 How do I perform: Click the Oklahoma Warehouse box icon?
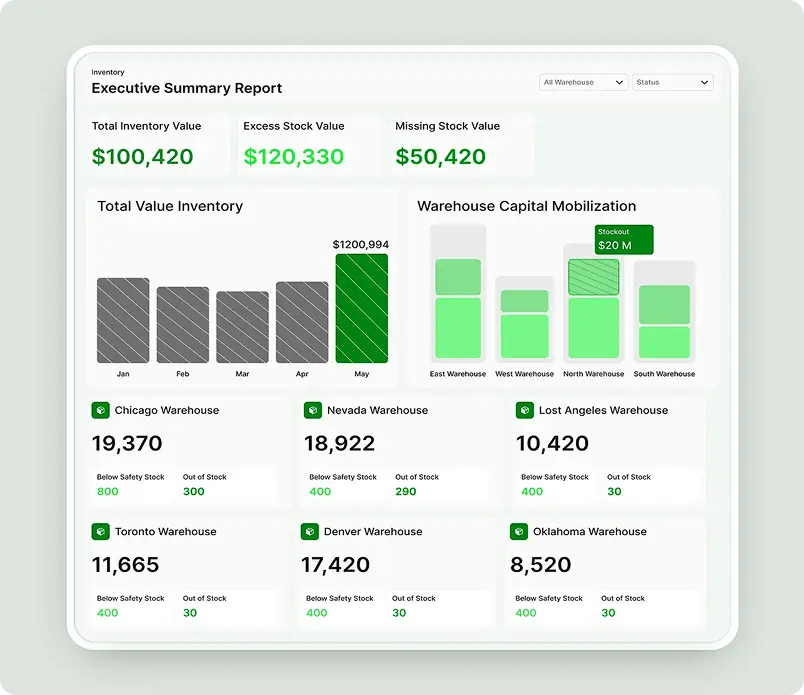pyautogui.click(x=518, y=532)
